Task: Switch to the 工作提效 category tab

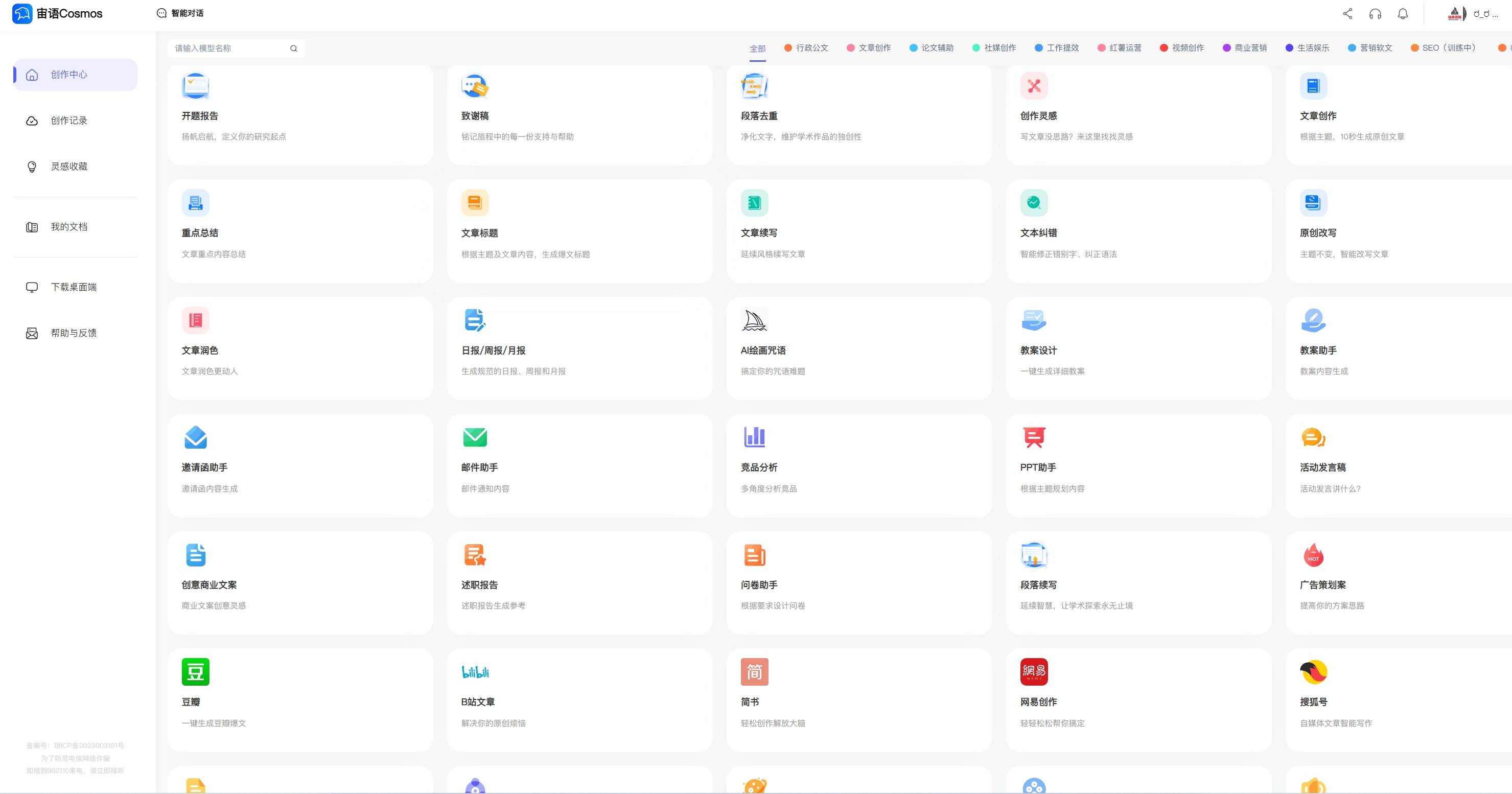Action: tap(1057, 48)
